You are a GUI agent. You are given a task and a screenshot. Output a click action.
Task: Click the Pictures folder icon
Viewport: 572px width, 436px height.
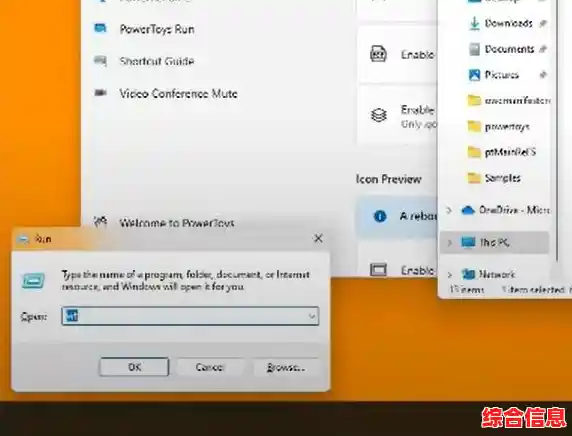point(474,75)
